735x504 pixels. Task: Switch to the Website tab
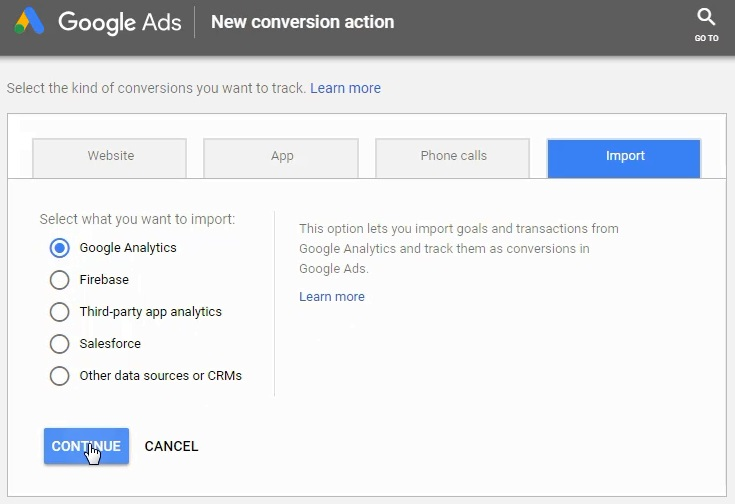[x=109, y=158]
